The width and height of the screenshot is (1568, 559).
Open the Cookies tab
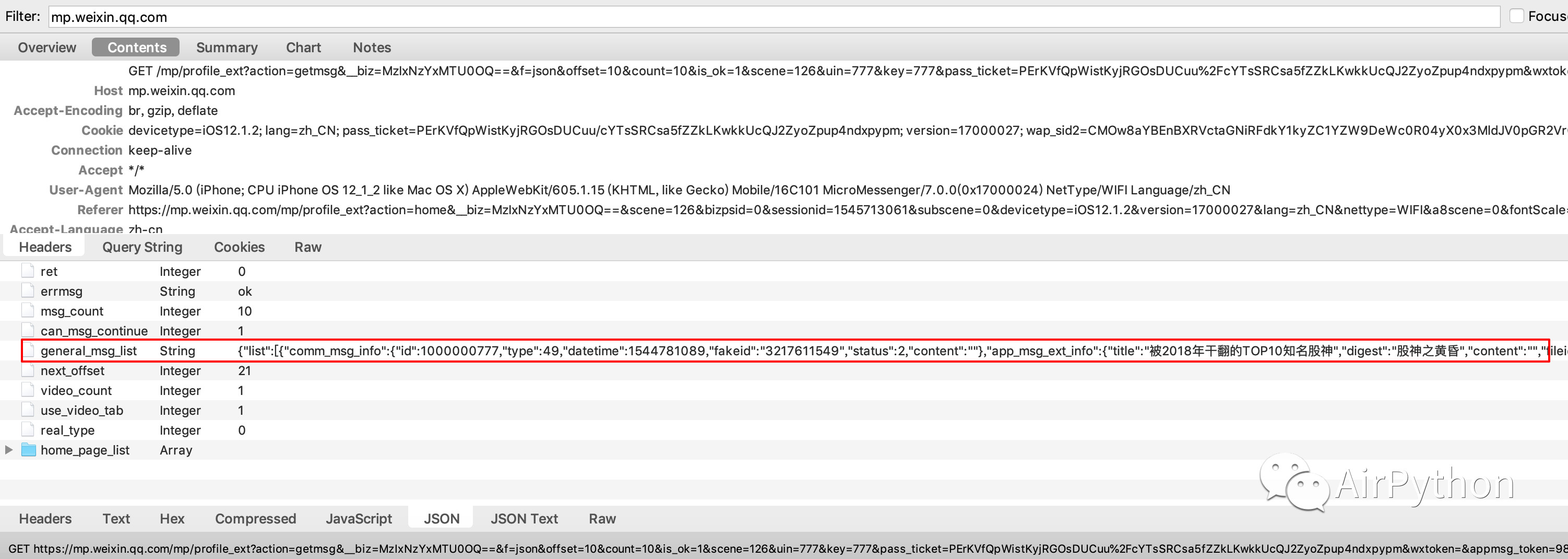pyautogui.click(x=239, y=247)
